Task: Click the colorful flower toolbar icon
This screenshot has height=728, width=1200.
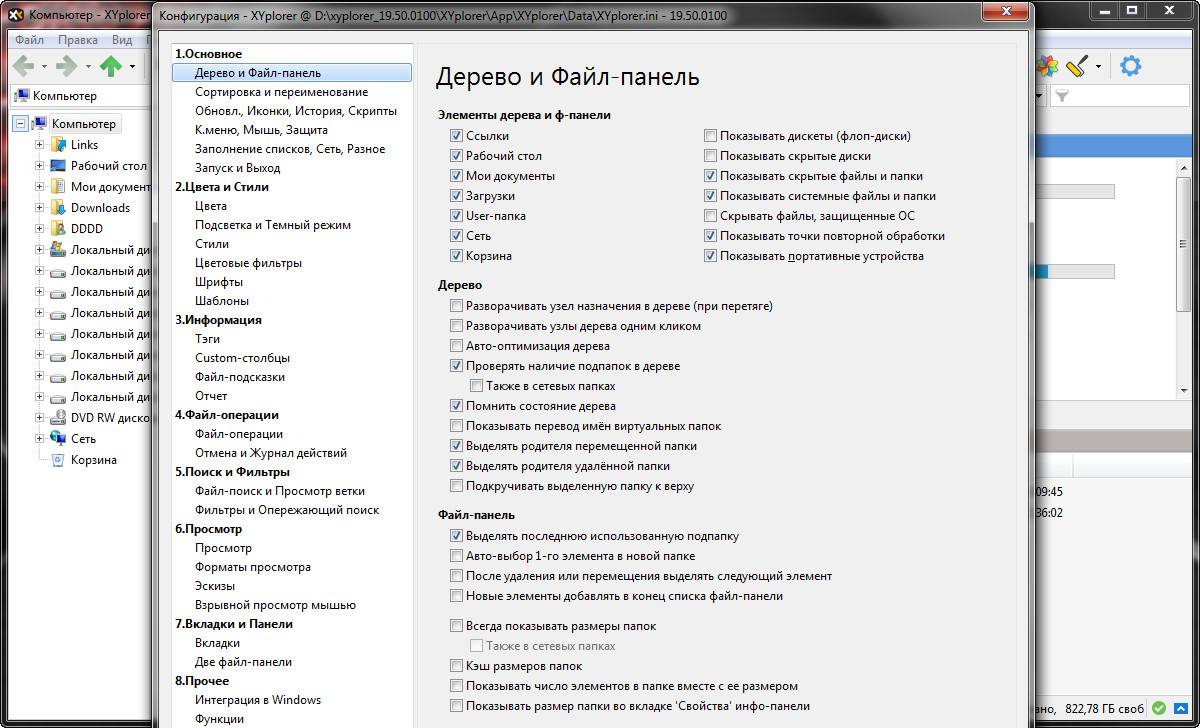Action: (x=1047, y=67)
